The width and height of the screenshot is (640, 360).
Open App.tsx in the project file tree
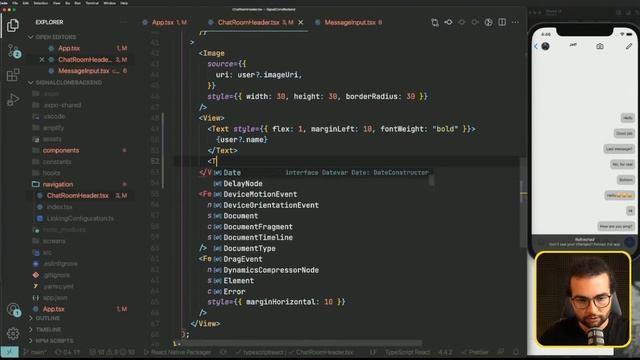click(53, 309)
